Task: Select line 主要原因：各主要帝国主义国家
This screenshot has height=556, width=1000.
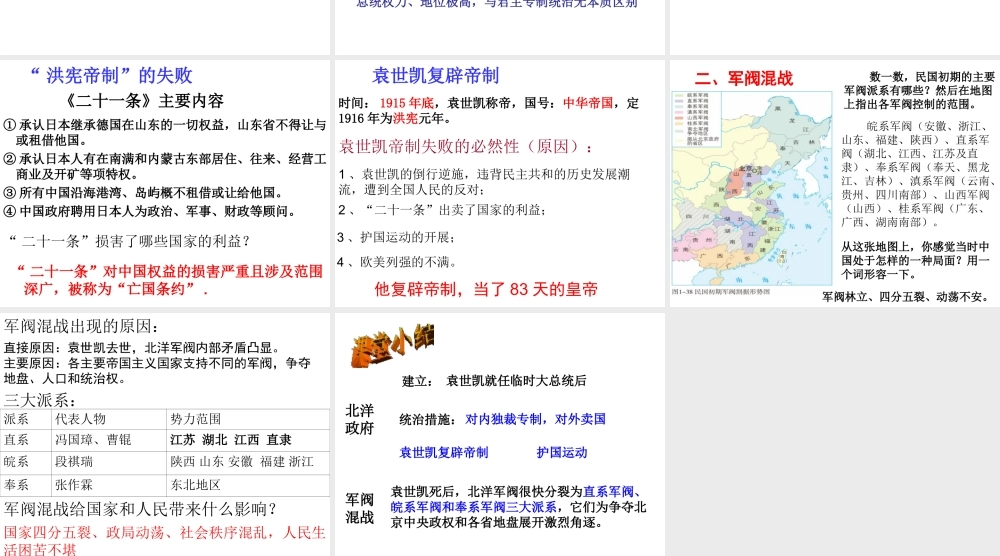Action: tap(157, 370)
